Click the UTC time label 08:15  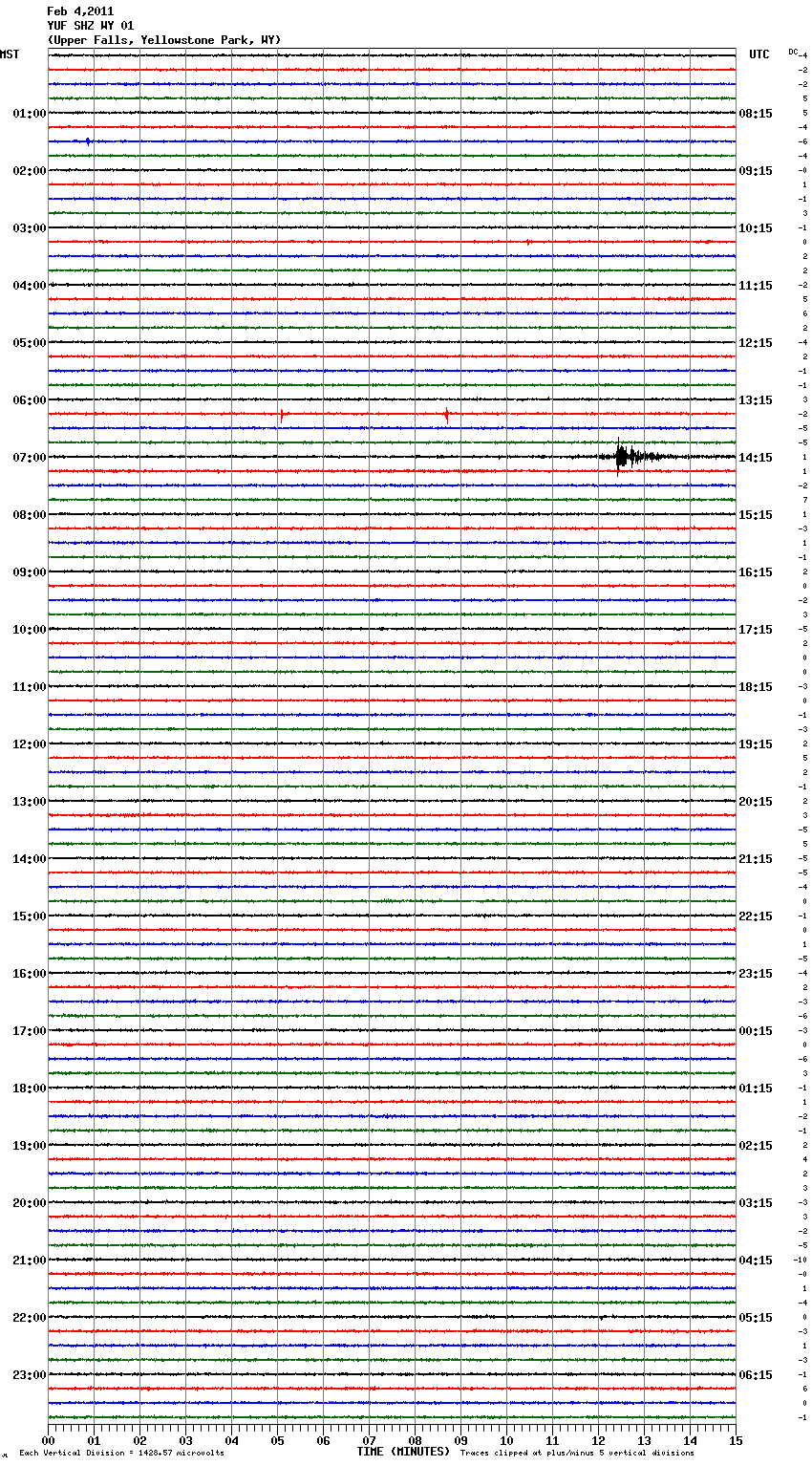(756, 114)
